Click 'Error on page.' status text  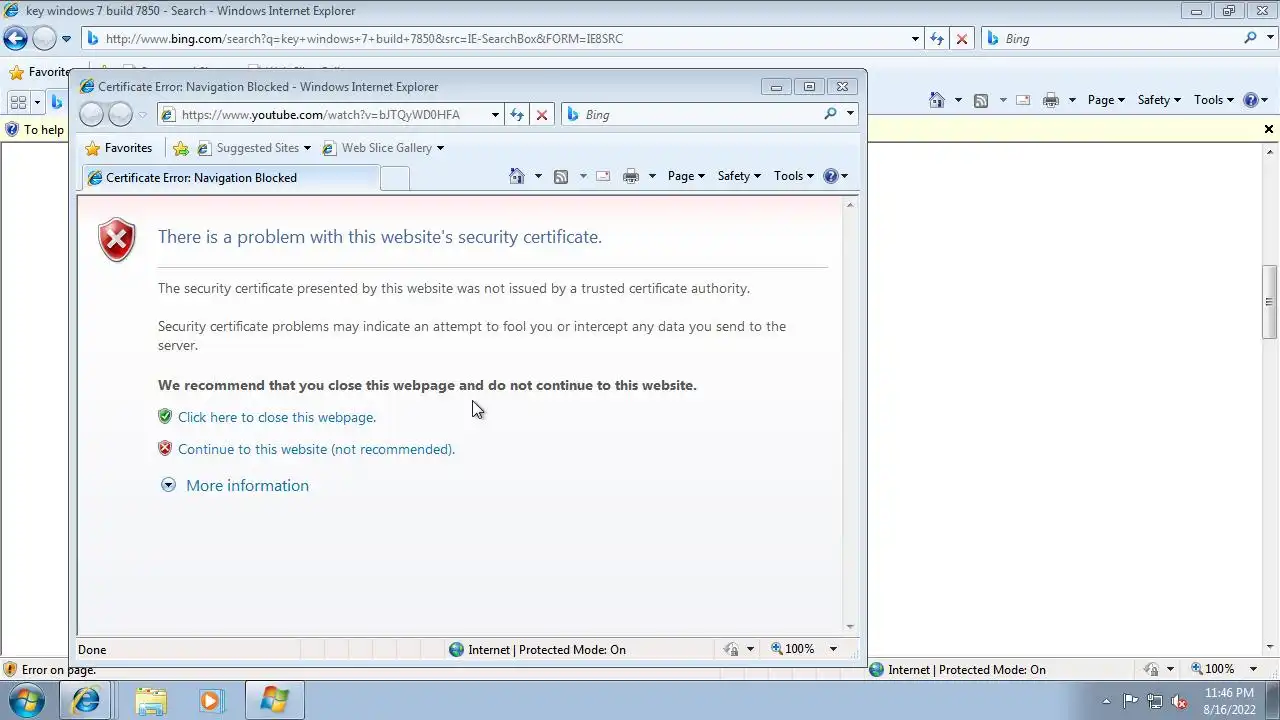(x=59, y=670)
